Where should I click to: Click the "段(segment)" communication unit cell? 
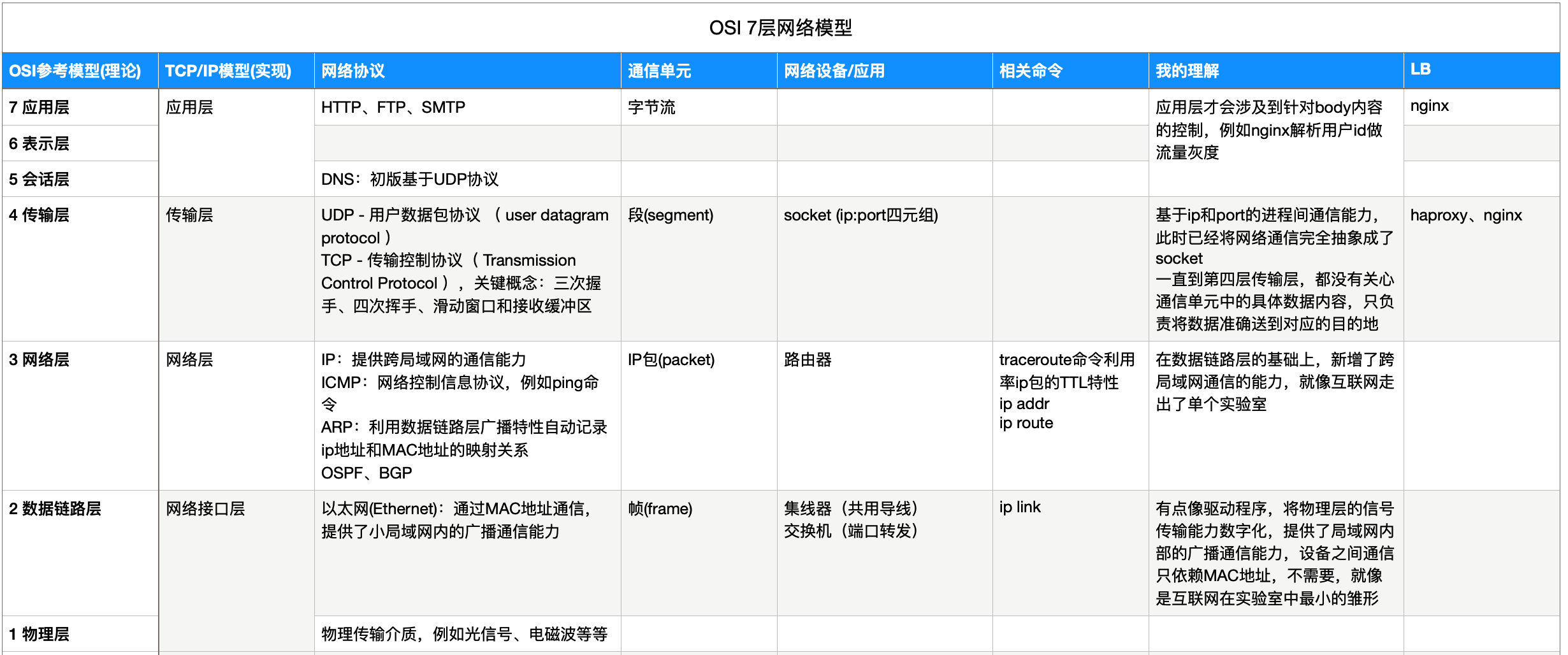coord(671,215)
